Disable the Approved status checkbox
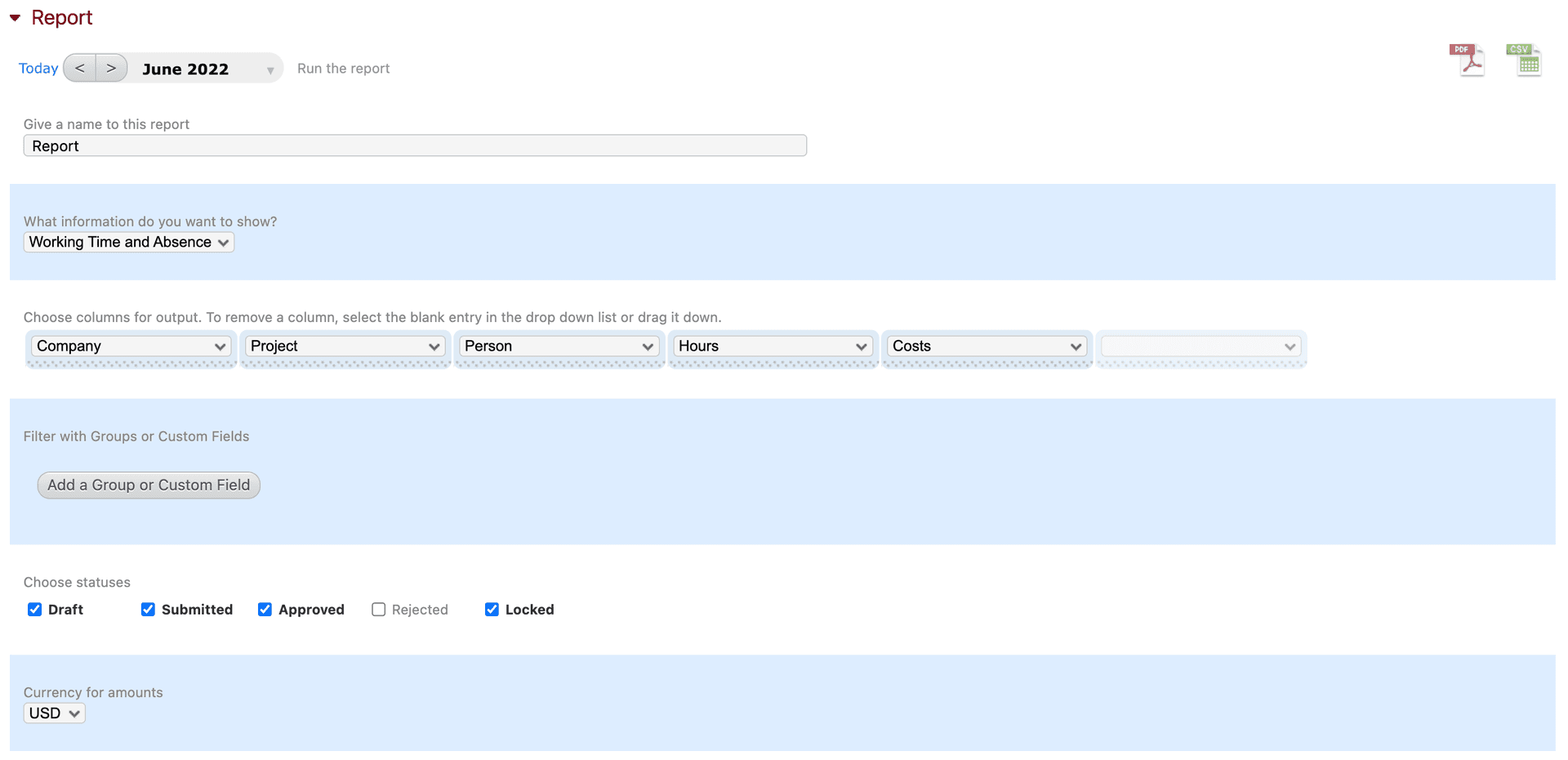Image resolution: width=1568 pixels, height=760 pixels. pos(265,610)
